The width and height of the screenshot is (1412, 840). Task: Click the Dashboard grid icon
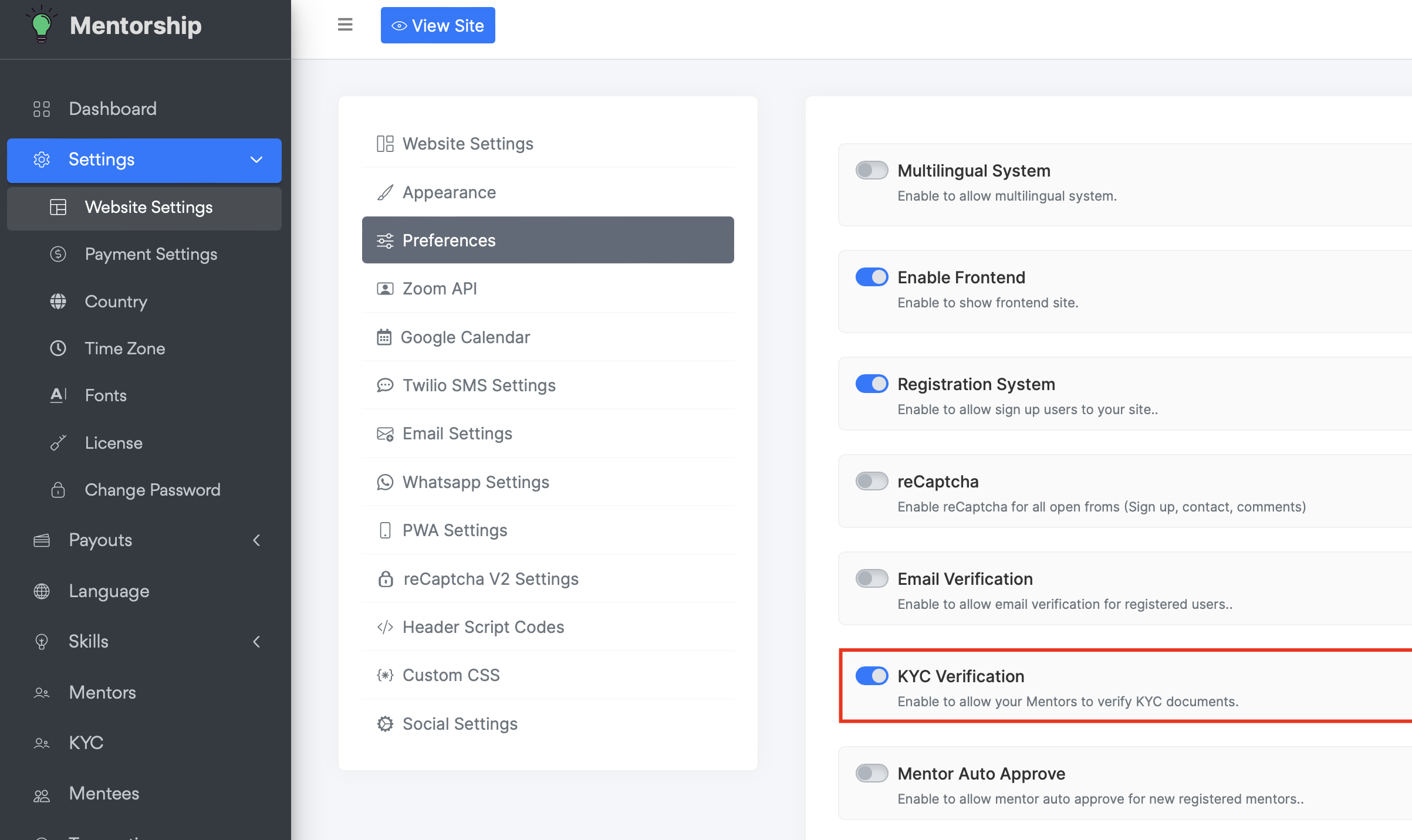42,109
